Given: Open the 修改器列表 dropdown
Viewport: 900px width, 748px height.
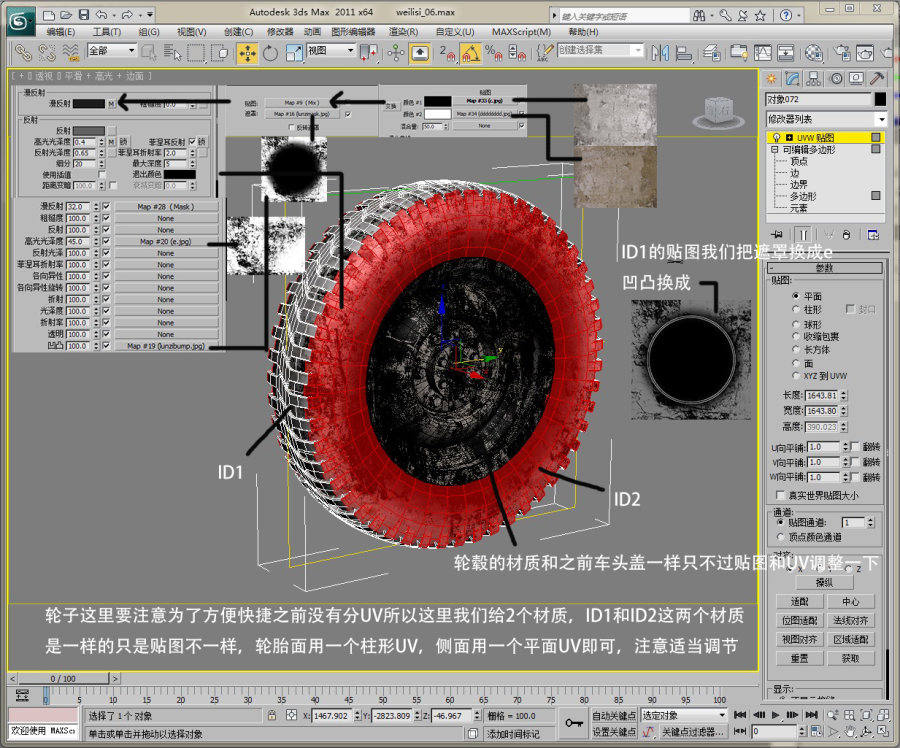Looking at the screenshot, I should [x=825, y=119].
